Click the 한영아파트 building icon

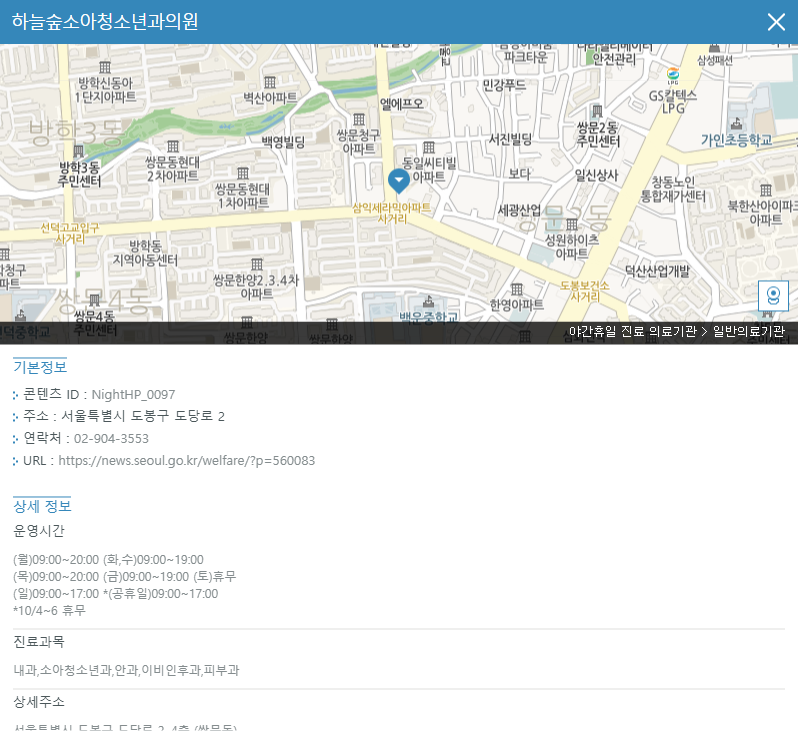click(517, 290)
